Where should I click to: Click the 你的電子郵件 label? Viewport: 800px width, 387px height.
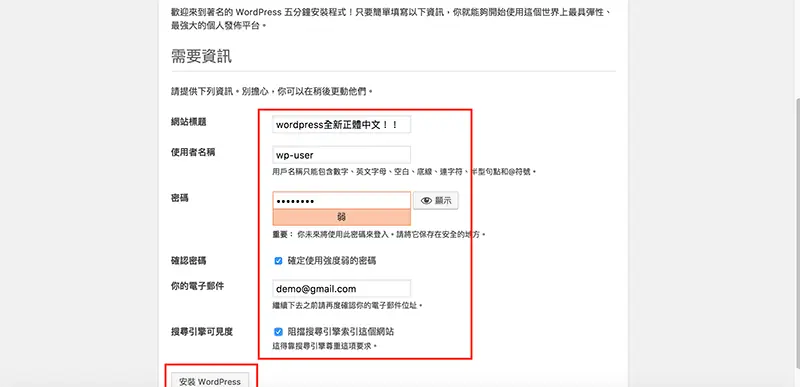[197, 286]
